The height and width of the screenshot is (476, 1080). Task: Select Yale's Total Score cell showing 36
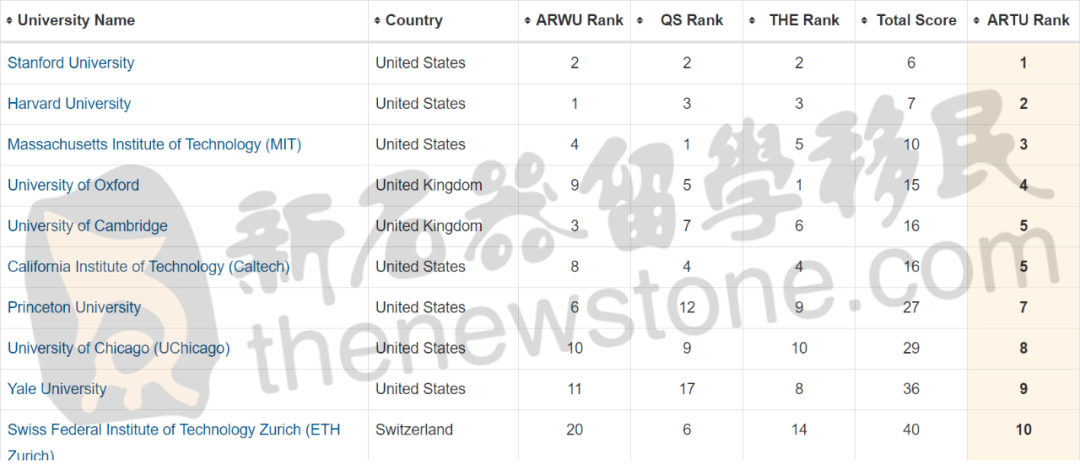tap(911, 389)
